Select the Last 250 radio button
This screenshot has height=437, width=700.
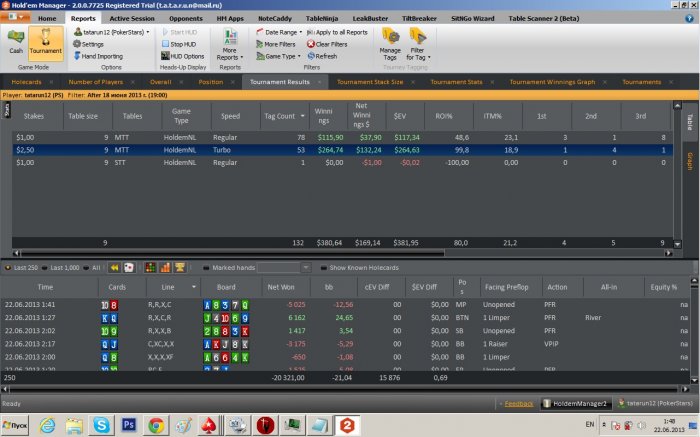pyautogui.click(x=9, y=267)
